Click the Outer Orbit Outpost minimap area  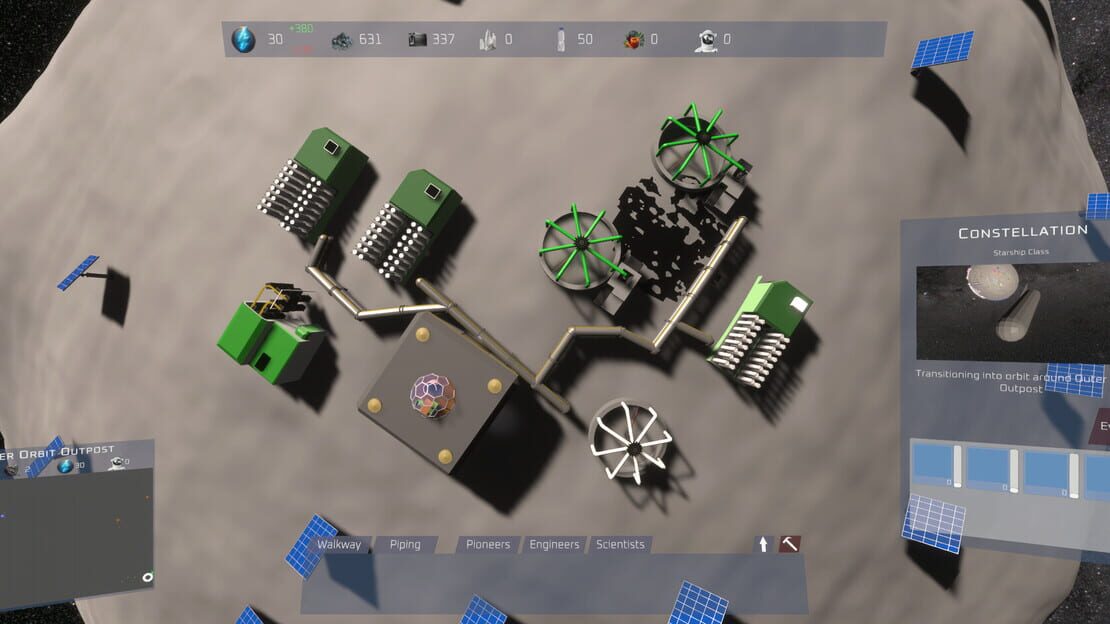pyautogui.click(x=76, y=538)
